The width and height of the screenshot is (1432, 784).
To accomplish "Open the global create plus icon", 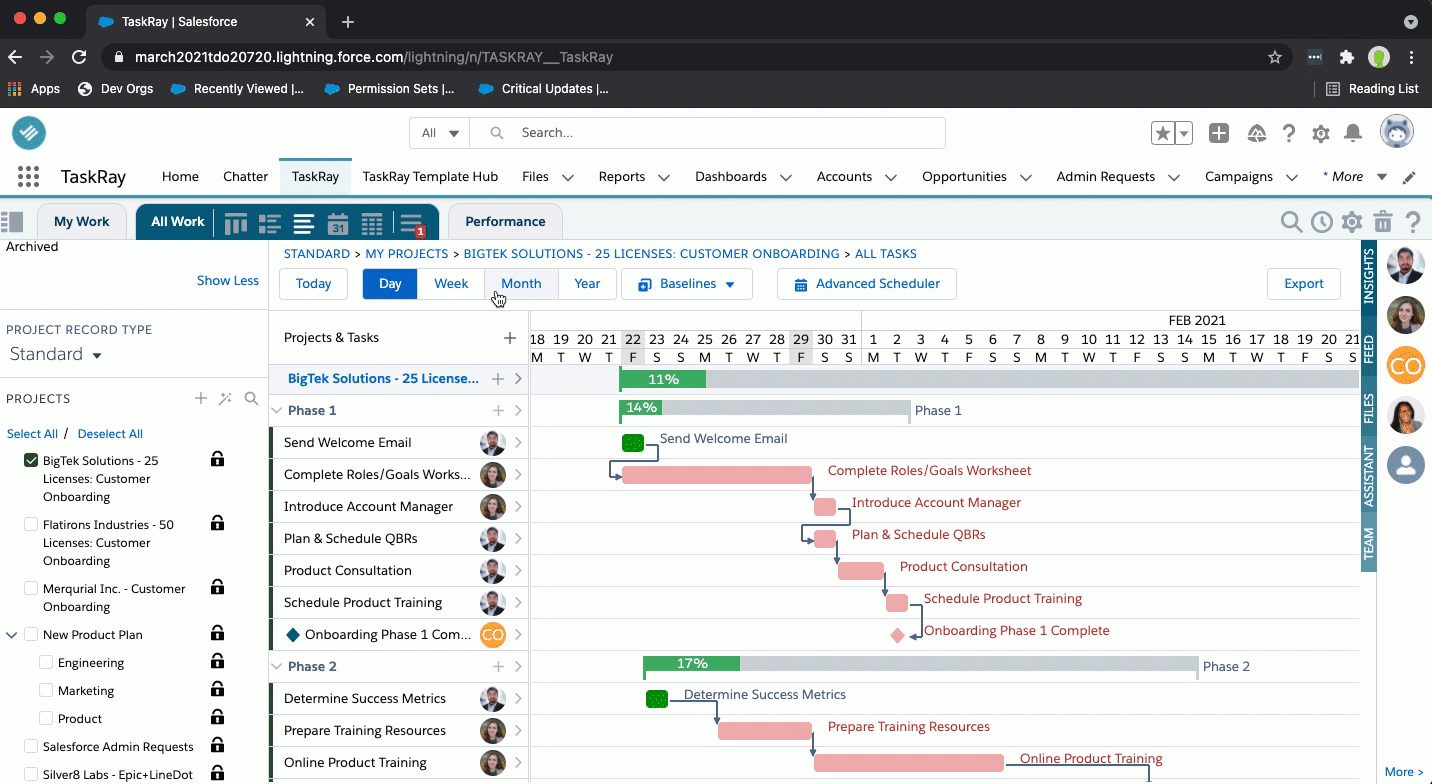I will (1219, 133).
